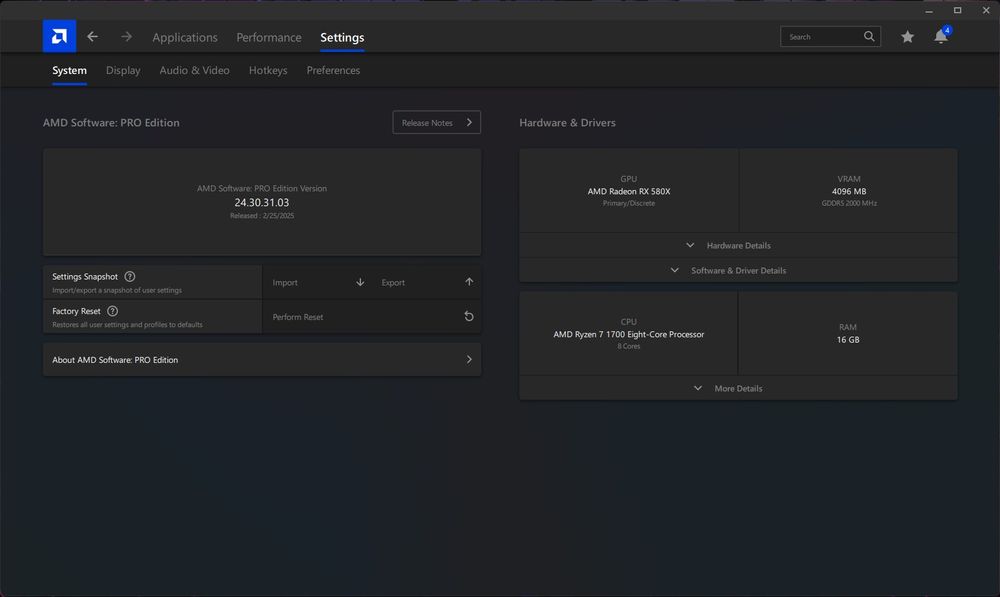Screen dimensions: 1000x597
Task: Click Import settings snapshot
Action: click(x=316, y=282)
